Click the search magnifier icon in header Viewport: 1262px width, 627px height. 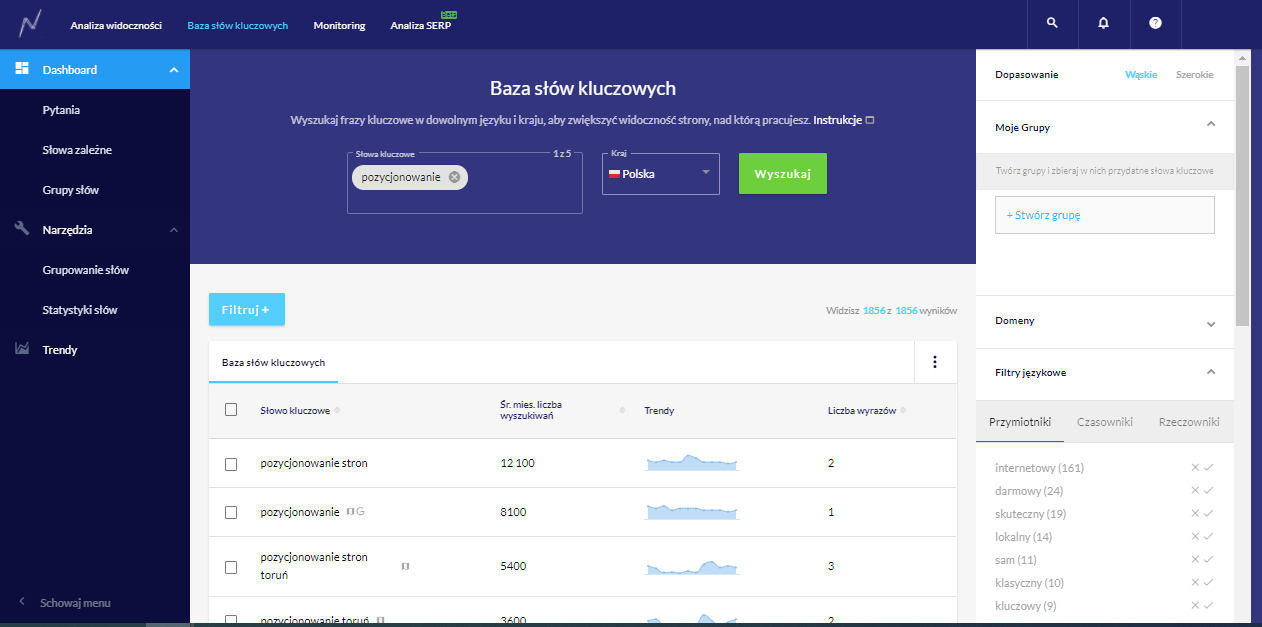click(x=1051, y=23)
